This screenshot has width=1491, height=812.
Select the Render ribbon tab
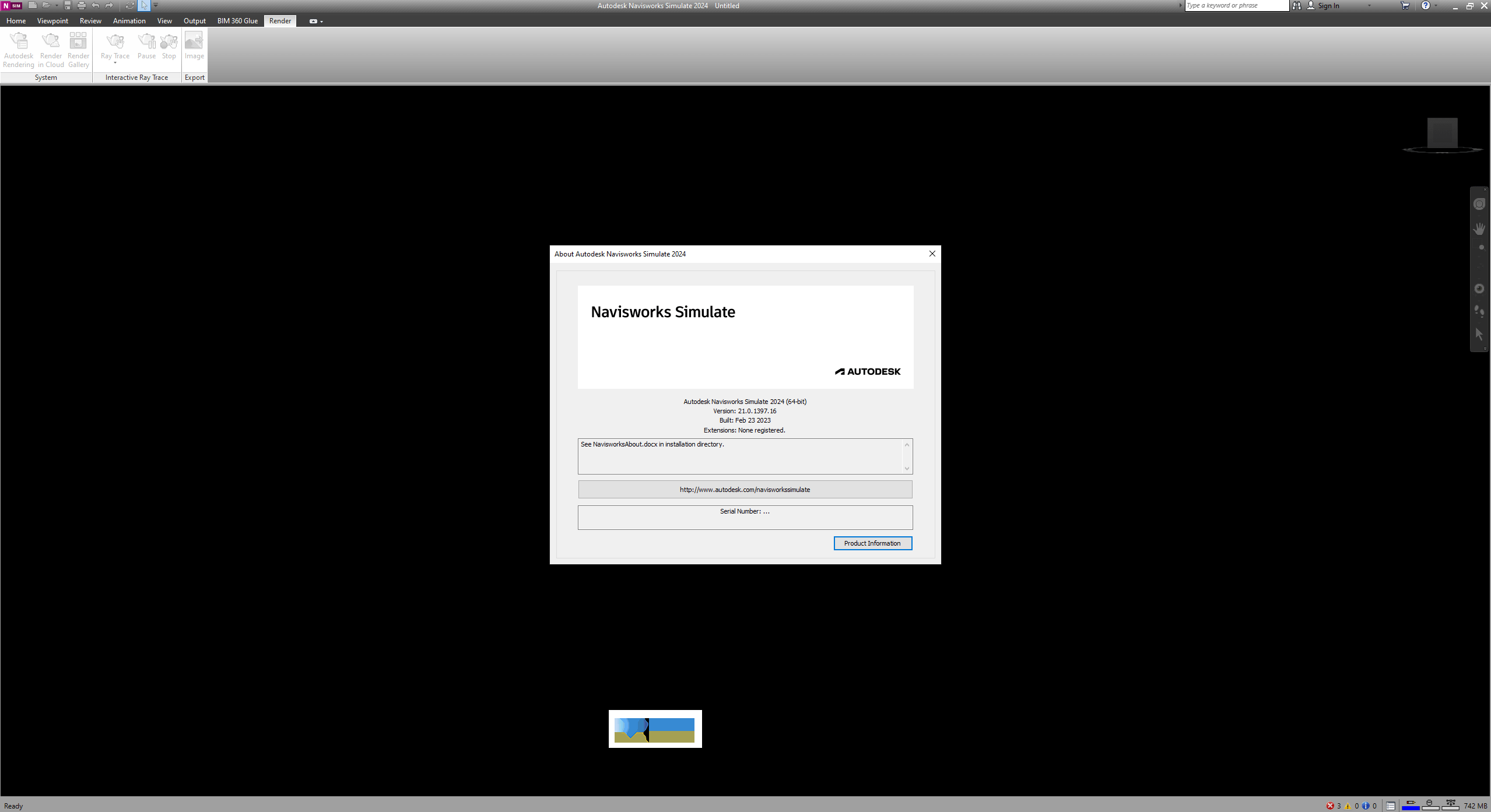279,21
